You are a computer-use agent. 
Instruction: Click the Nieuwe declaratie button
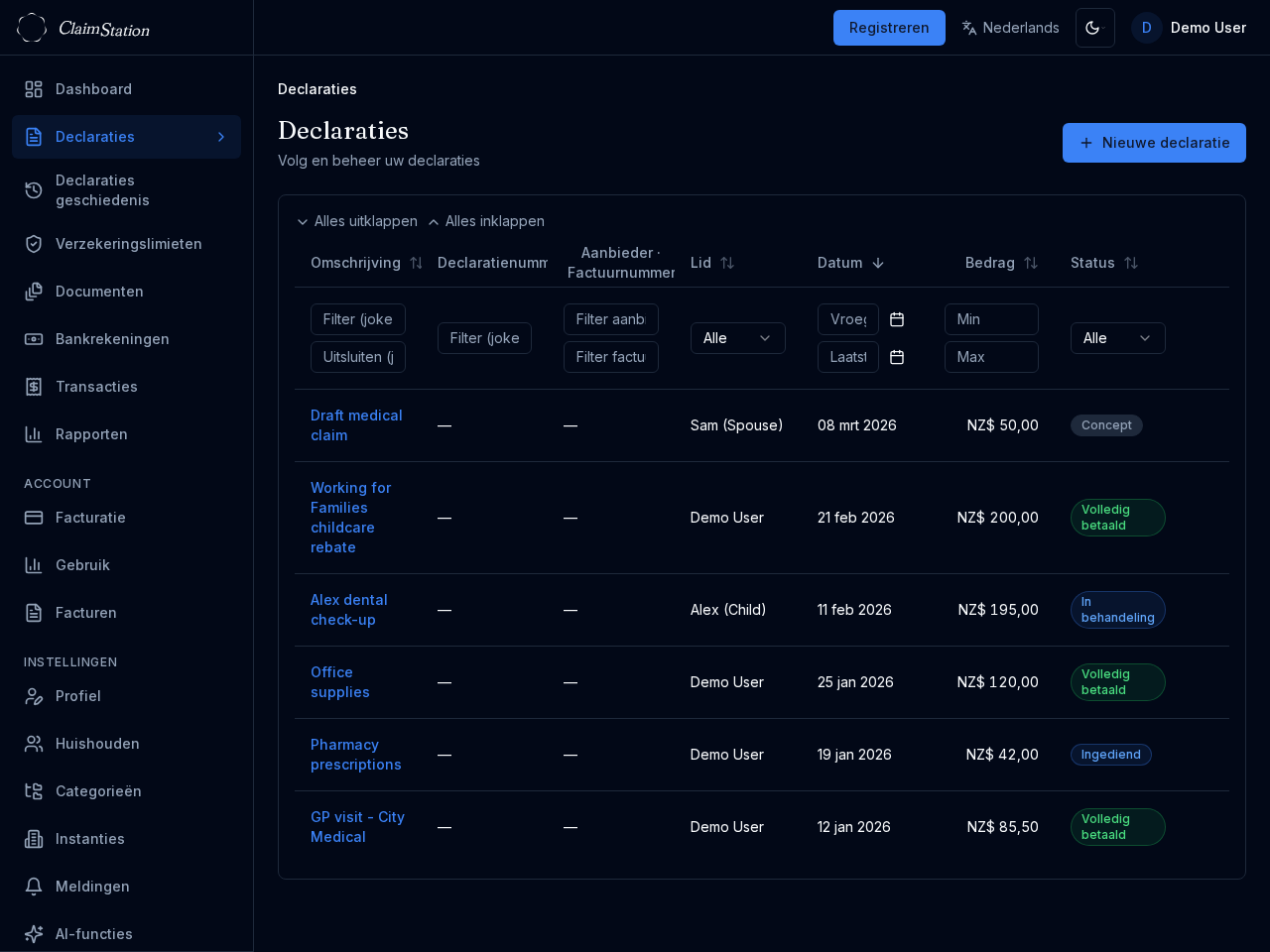pos(1154,143)
